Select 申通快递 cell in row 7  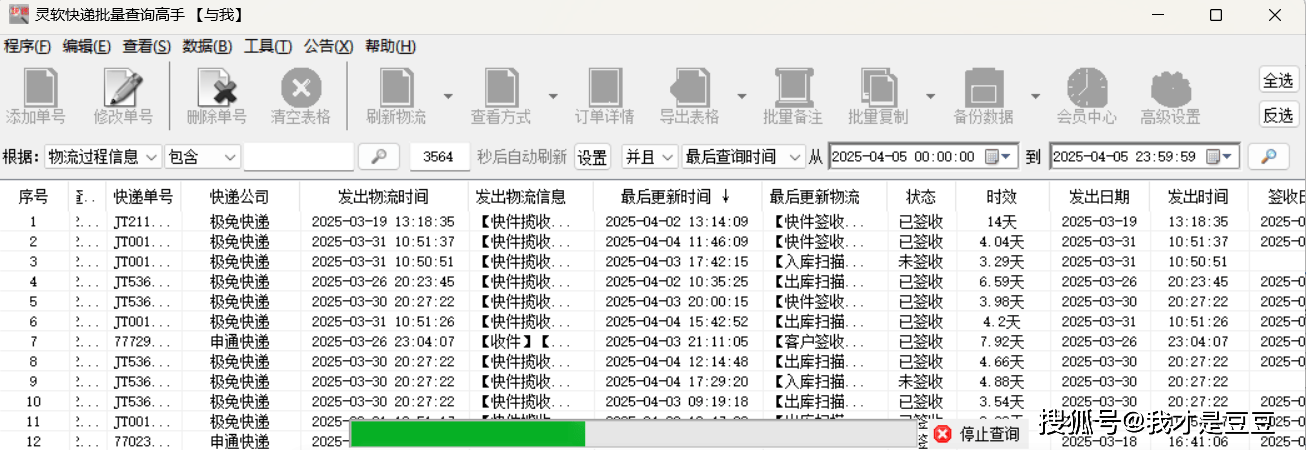click(240, 341)
